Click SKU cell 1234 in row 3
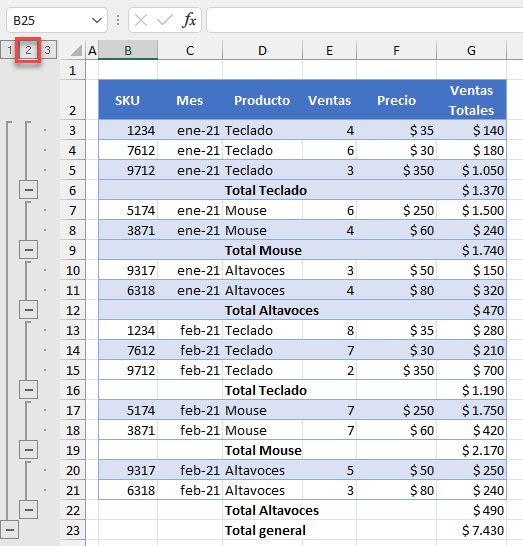523x546 pixels. tap(128, 130)
